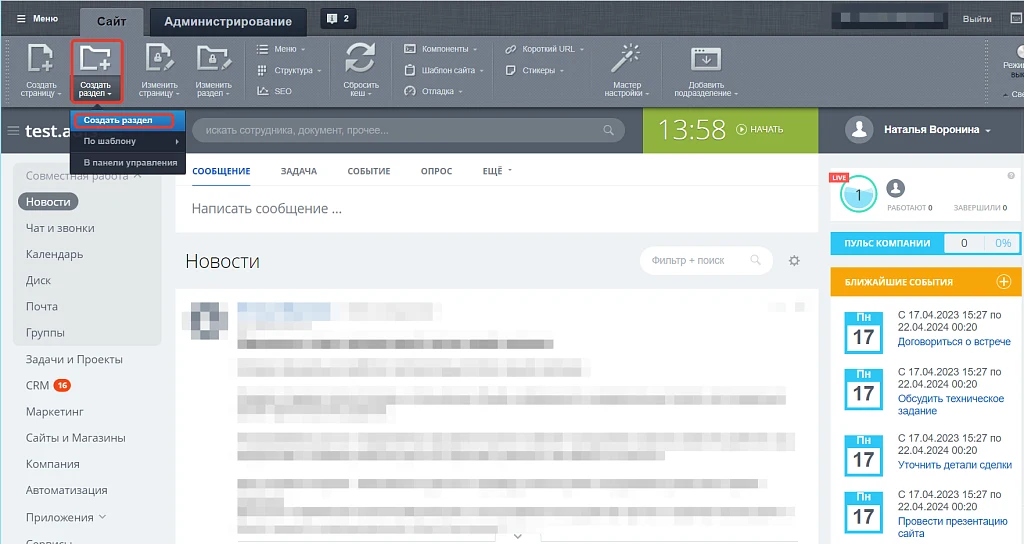
Task: Click the hamburger icon left of test.a
Action: coord(13,131)
